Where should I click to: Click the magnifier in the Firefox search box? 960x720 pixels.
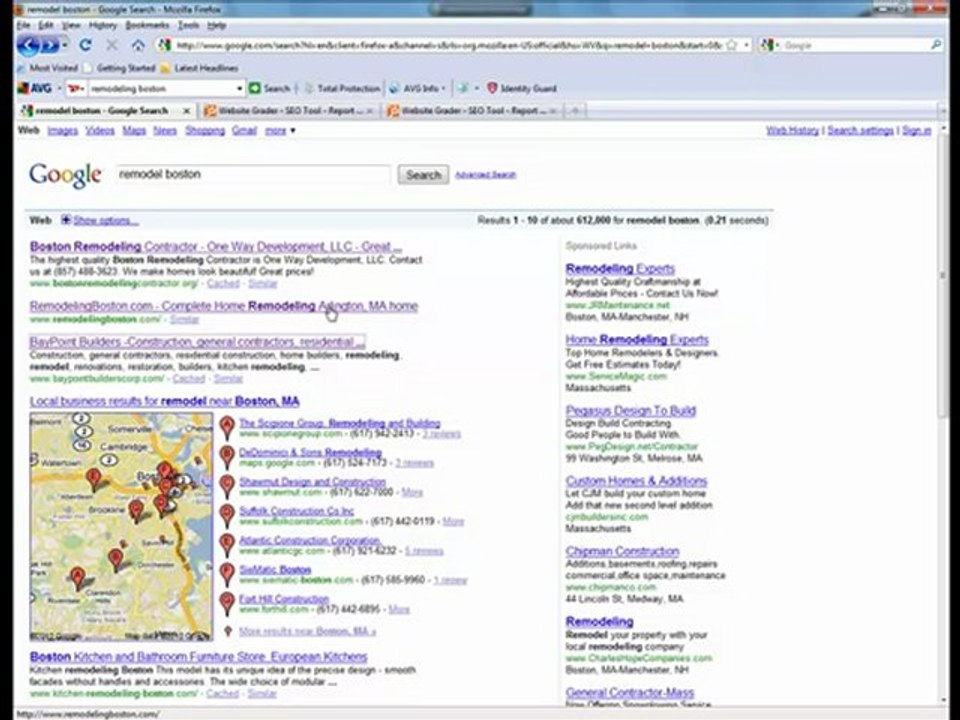pyautogui.click(x=936, y=45)
